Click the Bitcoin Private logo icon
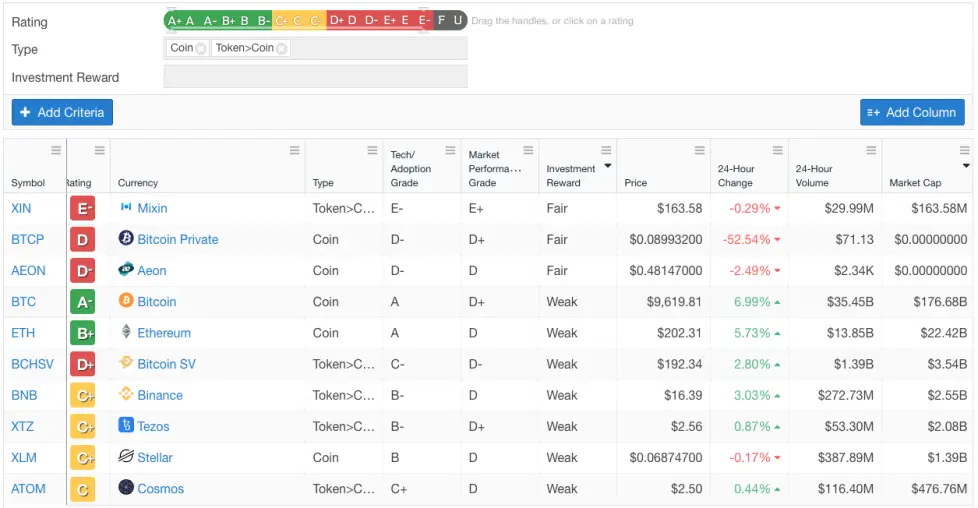The image size is (978, 508). coord(126,238)
